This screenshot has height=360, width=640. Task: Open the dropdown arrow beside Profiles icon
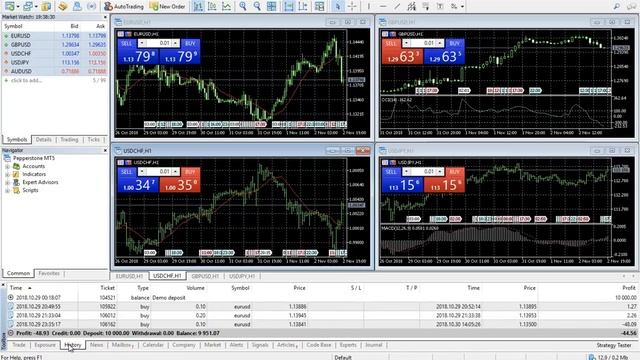(x=36, y=7)
